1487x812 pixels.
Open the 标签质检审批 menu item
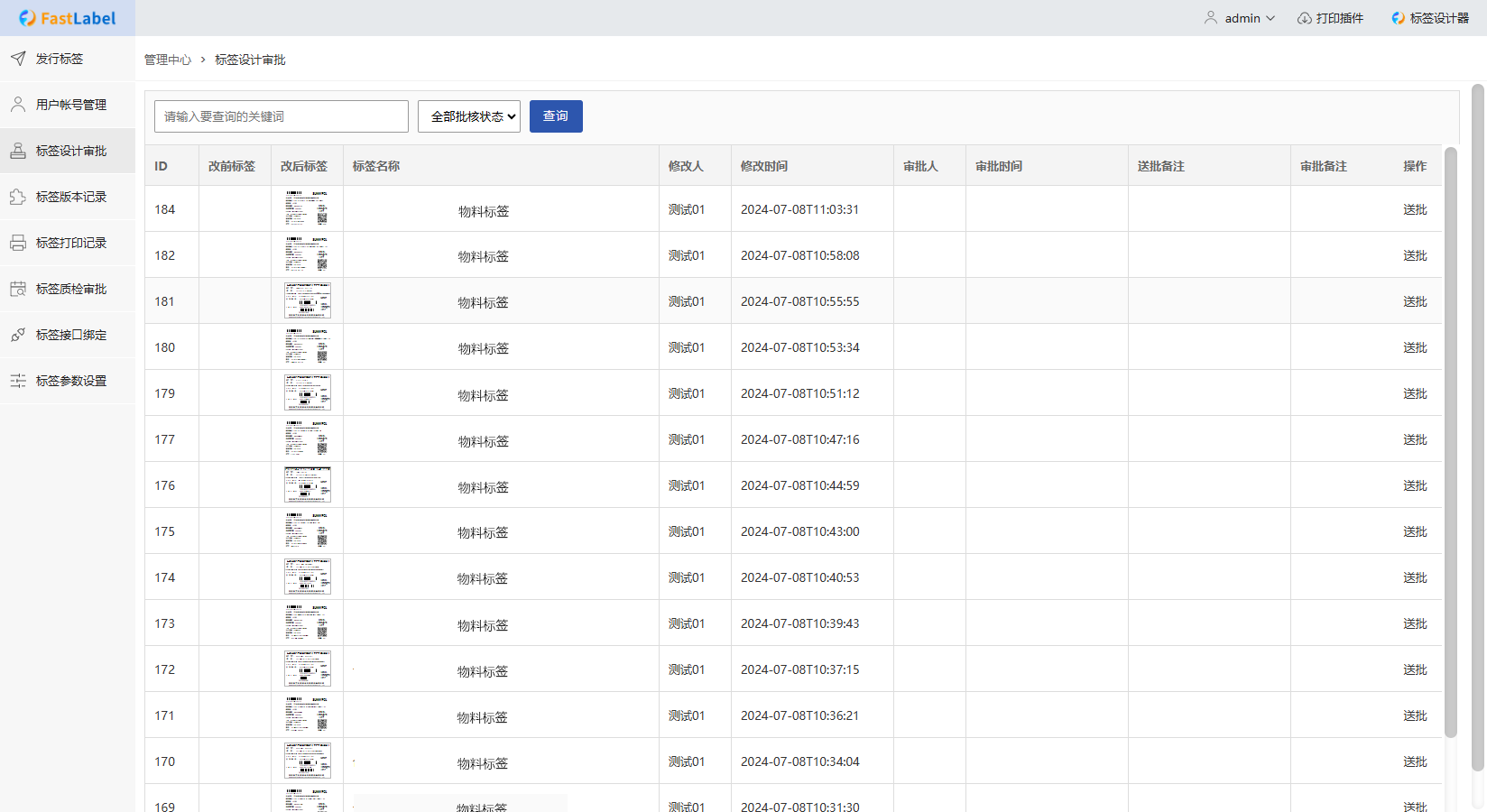click(x=68, y=289)
